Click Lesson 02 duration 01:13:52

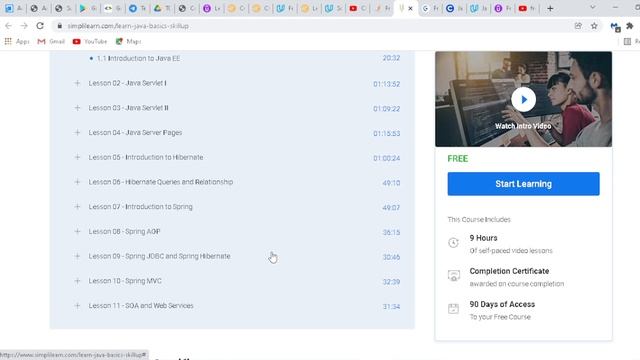387,84
